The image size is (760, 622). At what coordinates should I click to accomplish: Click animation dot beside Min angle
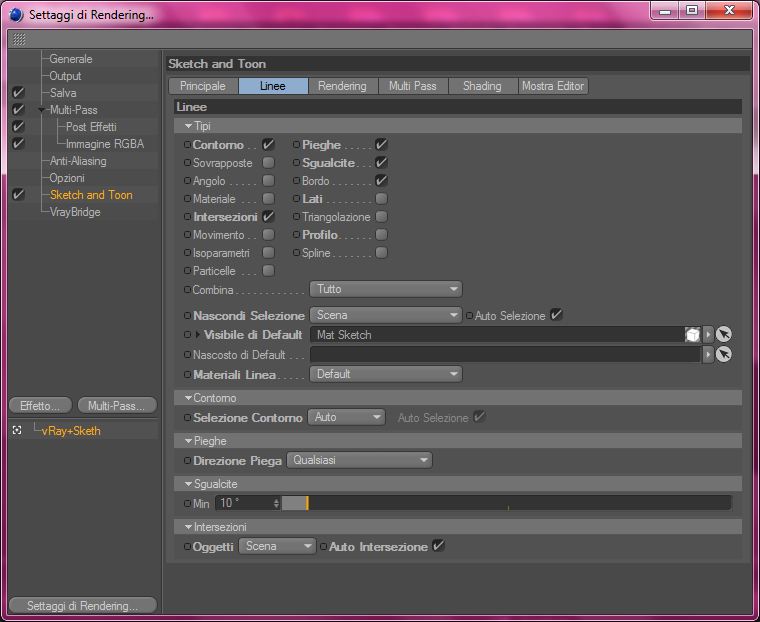click(x=188, y=504)
